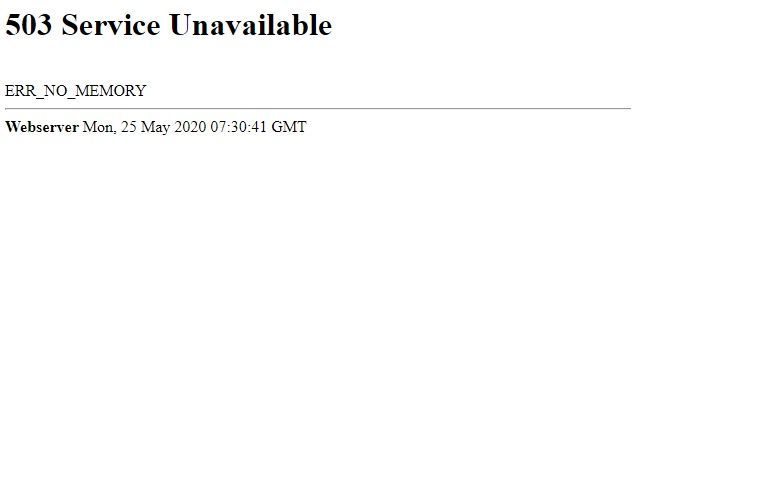Click the time 07:30:41

239,127
